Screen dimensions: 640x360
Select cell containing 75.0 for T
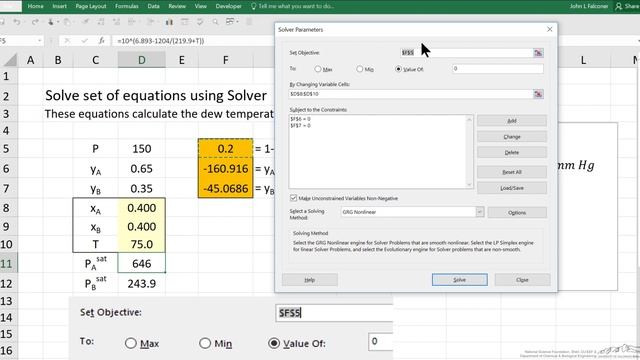(142, 244)
